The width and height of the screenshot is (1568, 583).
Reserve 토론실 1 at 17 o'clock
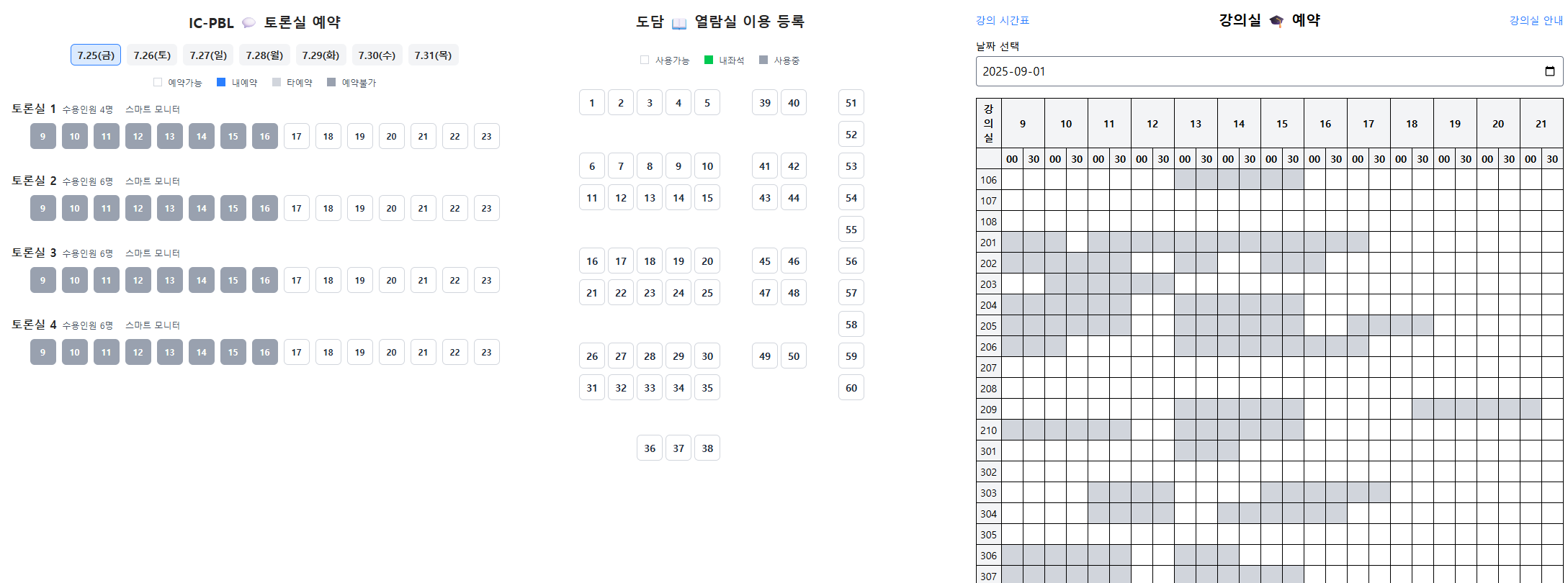pos(297,137)
